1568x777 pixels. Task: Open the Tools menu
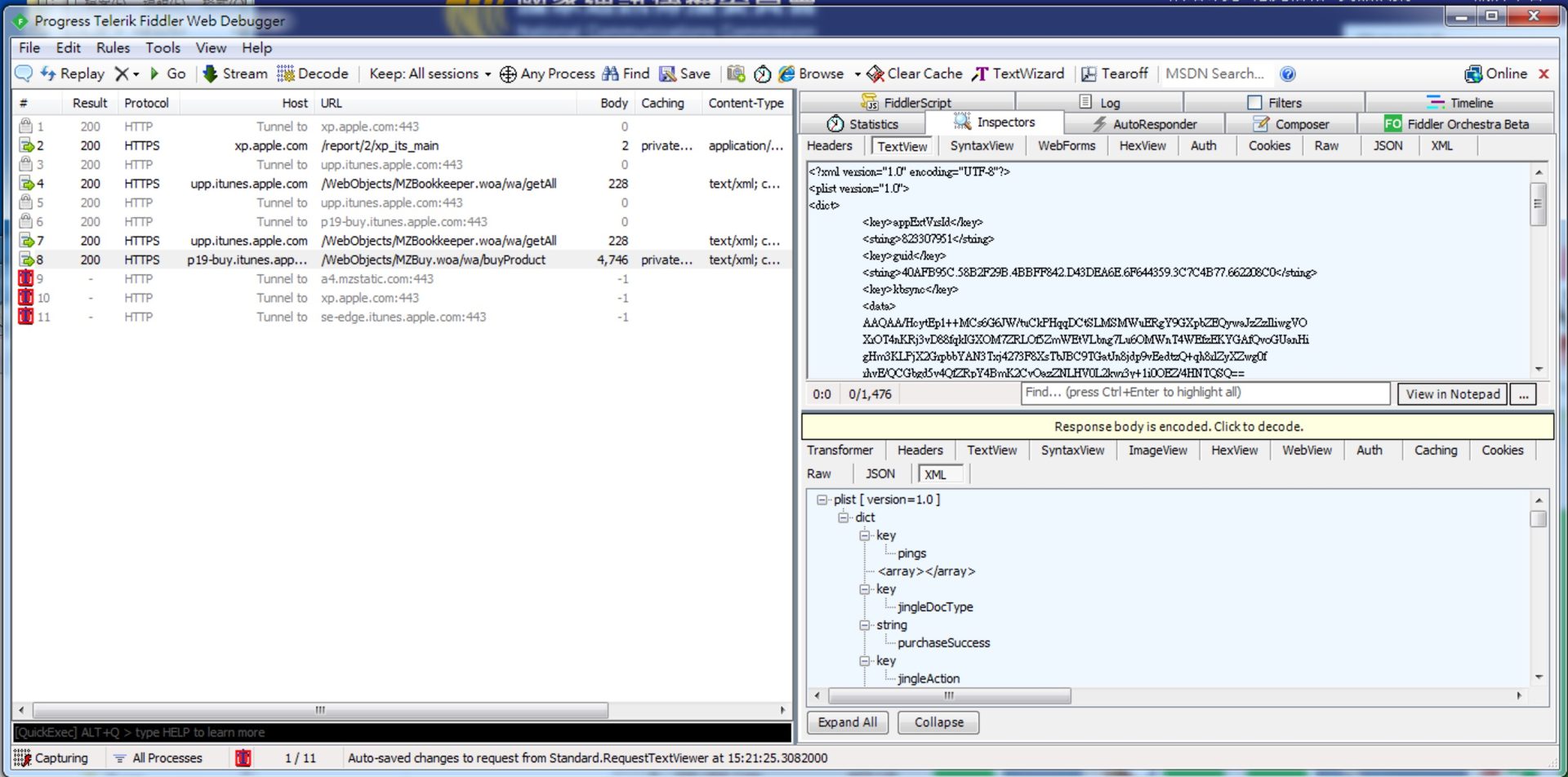(163, 47)
